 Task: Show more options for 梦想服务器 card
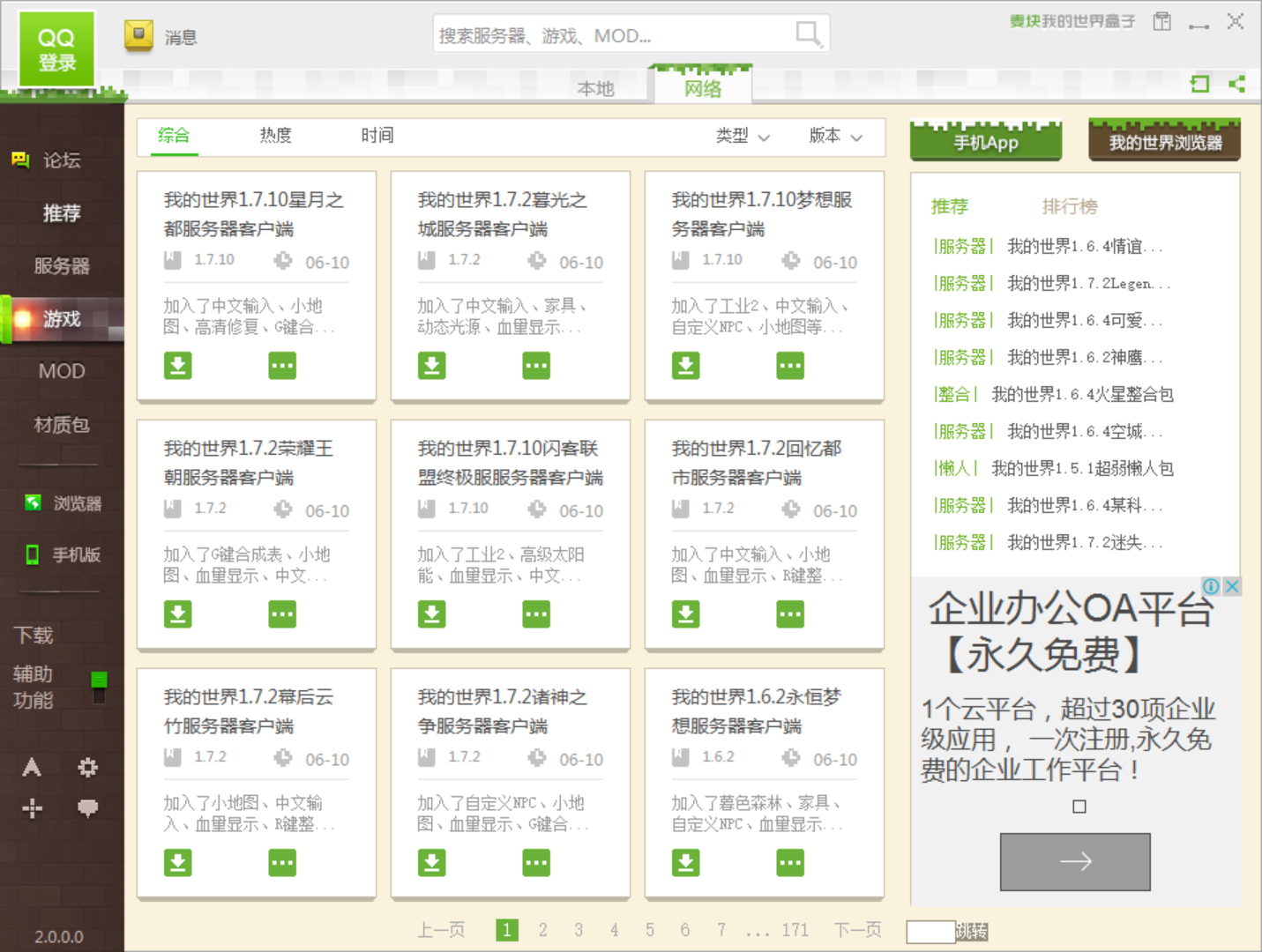790,365
